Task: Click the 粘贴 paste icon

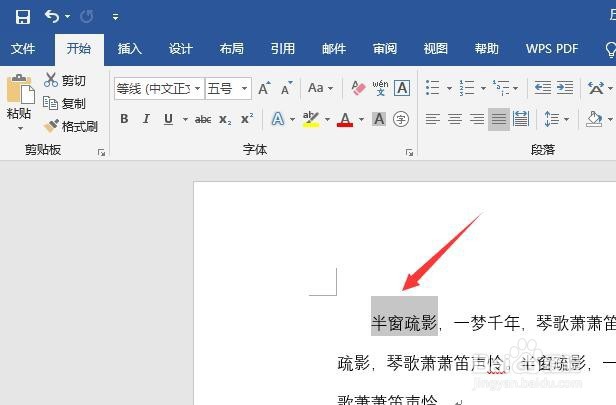Action: coord(20,89)
